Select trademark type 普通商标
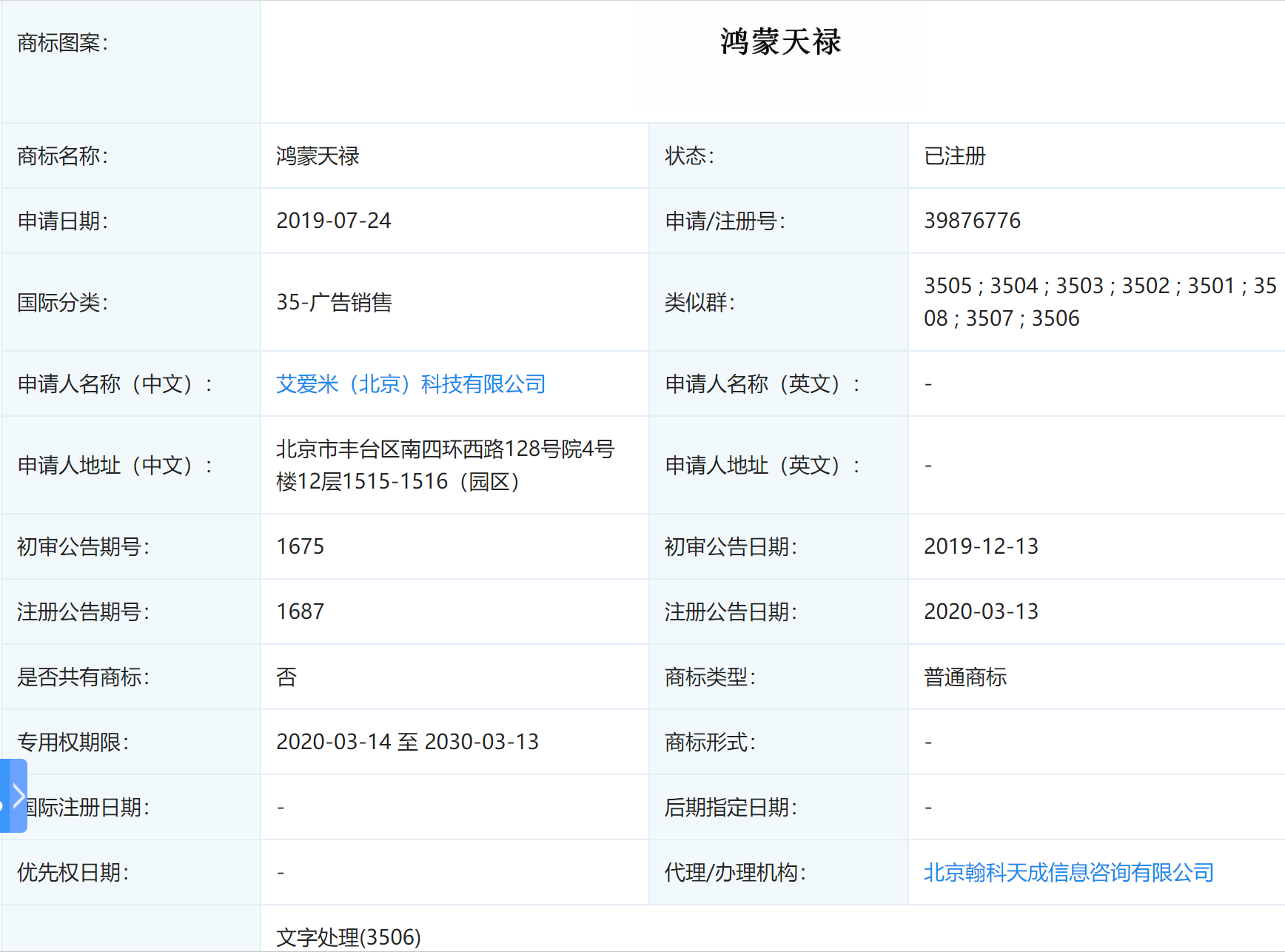This screenshot has height=952, width=1285. coord(965,677)
